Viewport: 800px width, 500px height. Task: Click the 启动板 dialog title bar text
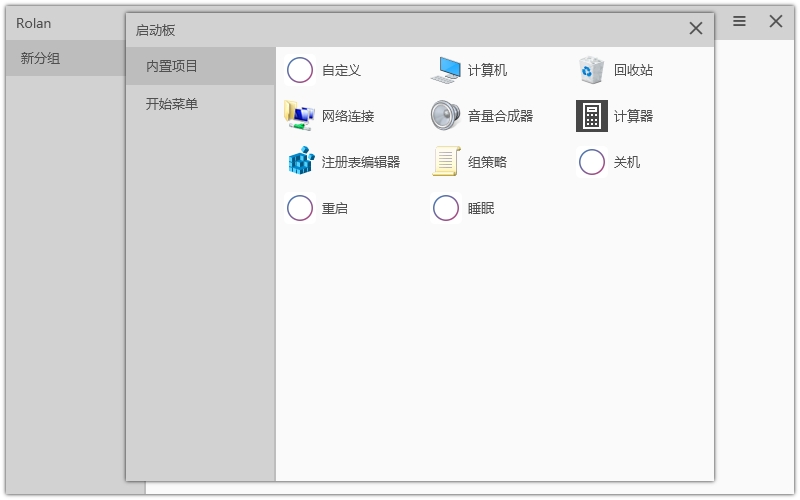tap(156, 30)
